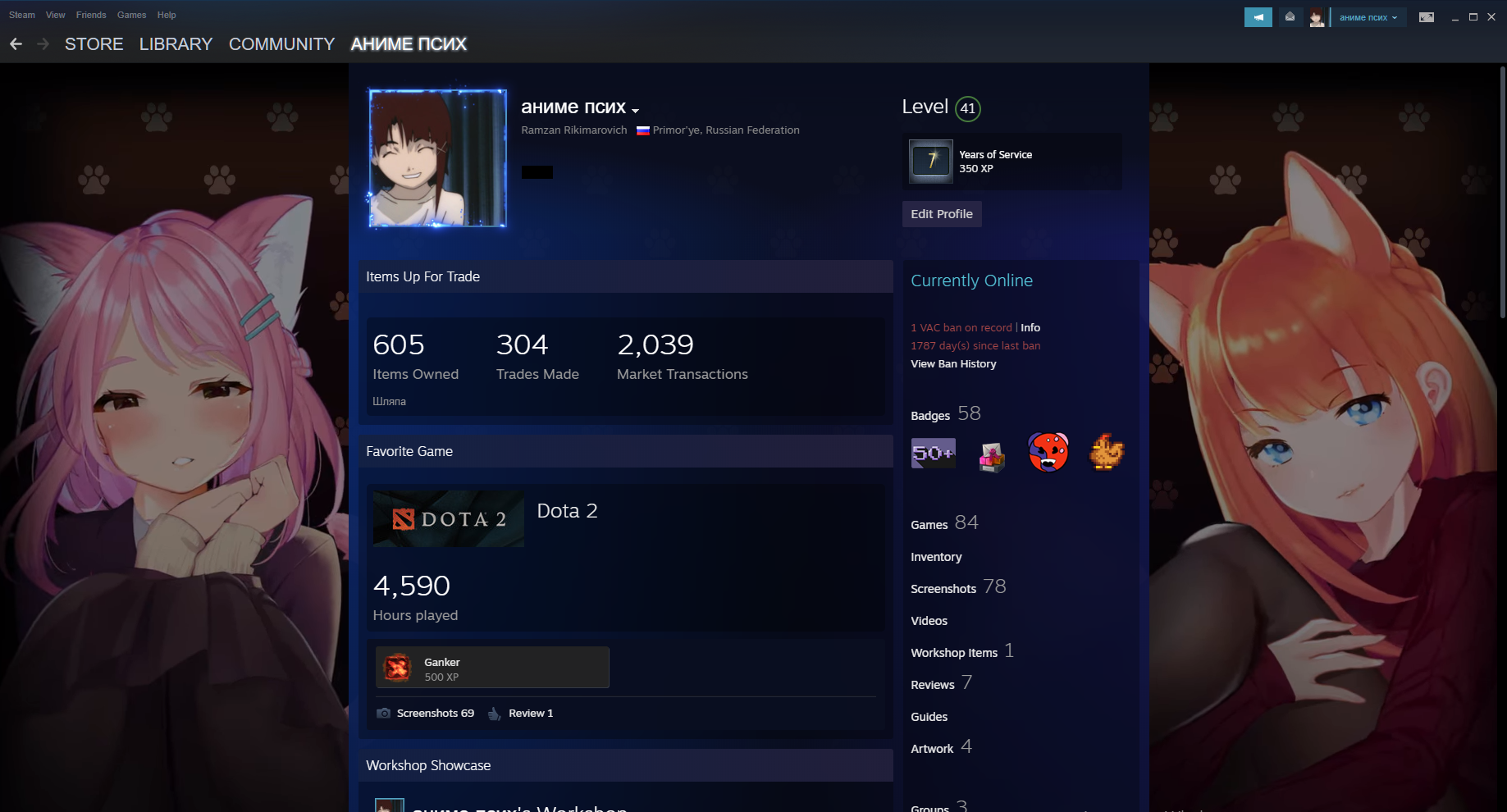Viewport: 1507px width, 812px height.
Task: Go forward with the right arrow
Action: [x=43, y=44]
